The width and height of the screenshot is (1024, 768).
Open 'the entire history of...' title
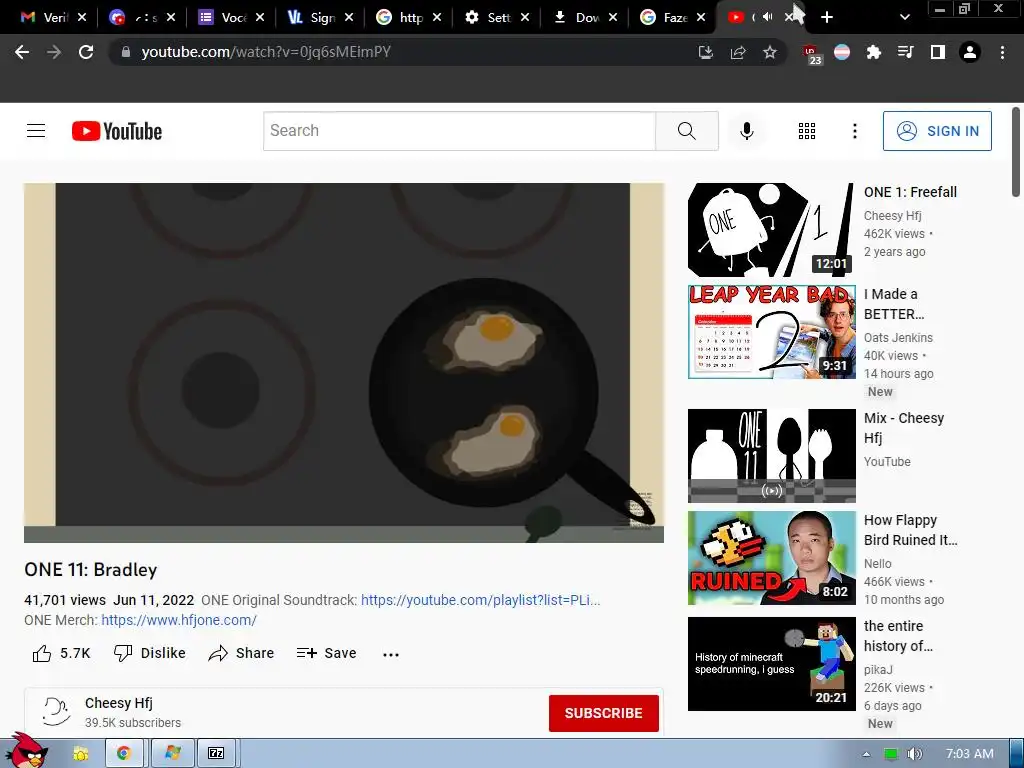pos(898,636)
